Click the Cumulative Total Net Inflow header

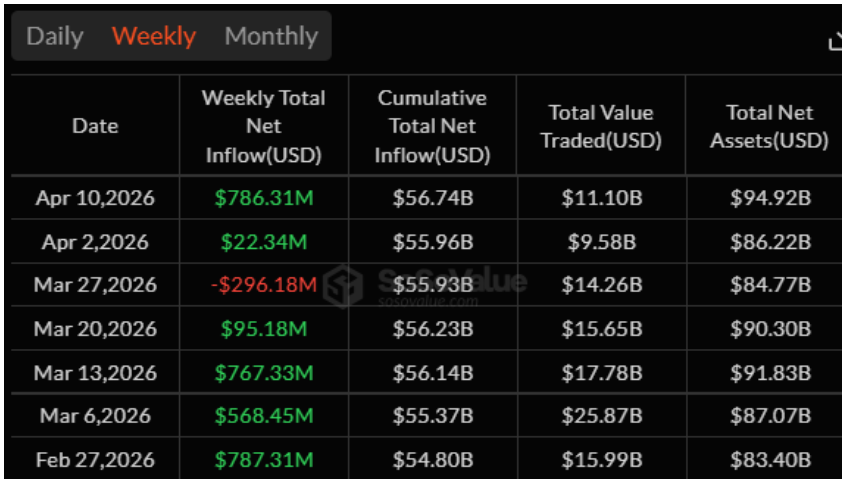[x=432, y=126]
